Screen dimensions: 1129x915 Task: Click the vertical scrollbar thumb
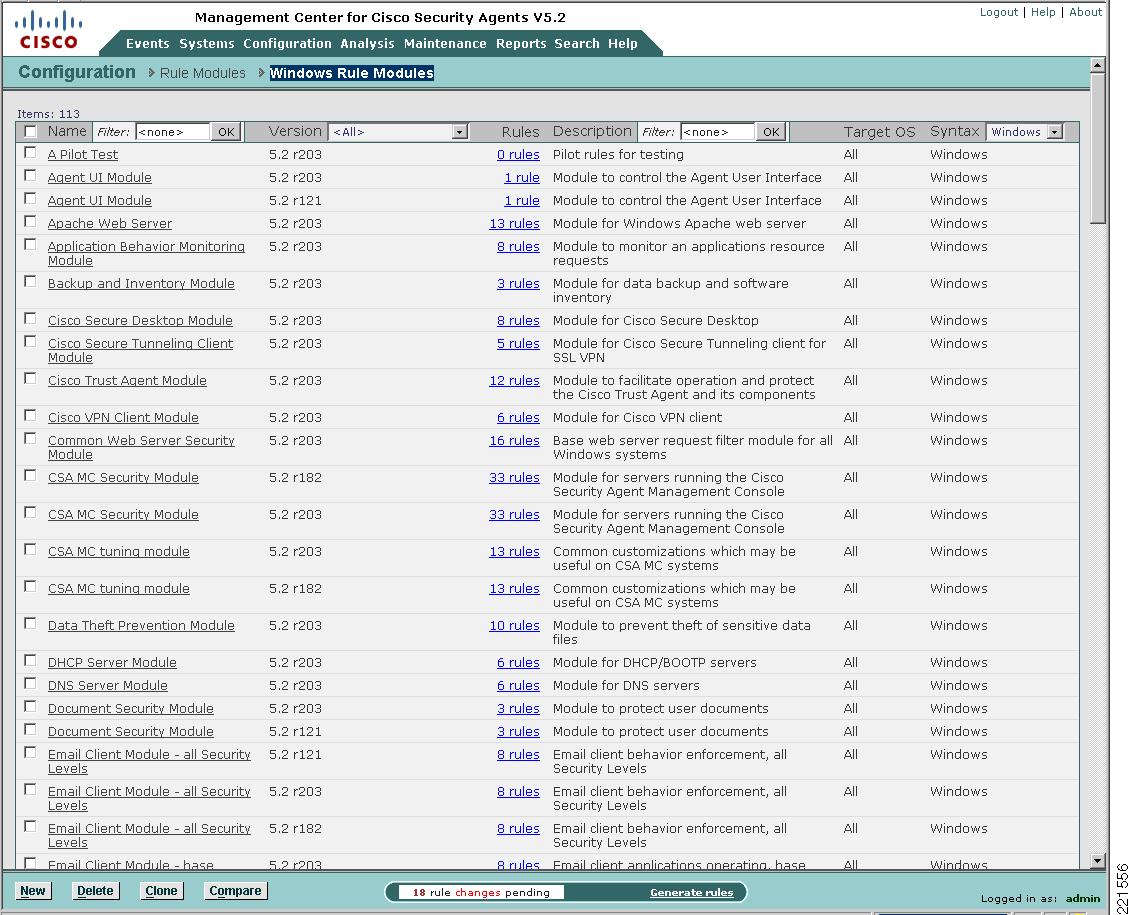pyautogui.click(x=1097, y=148)
